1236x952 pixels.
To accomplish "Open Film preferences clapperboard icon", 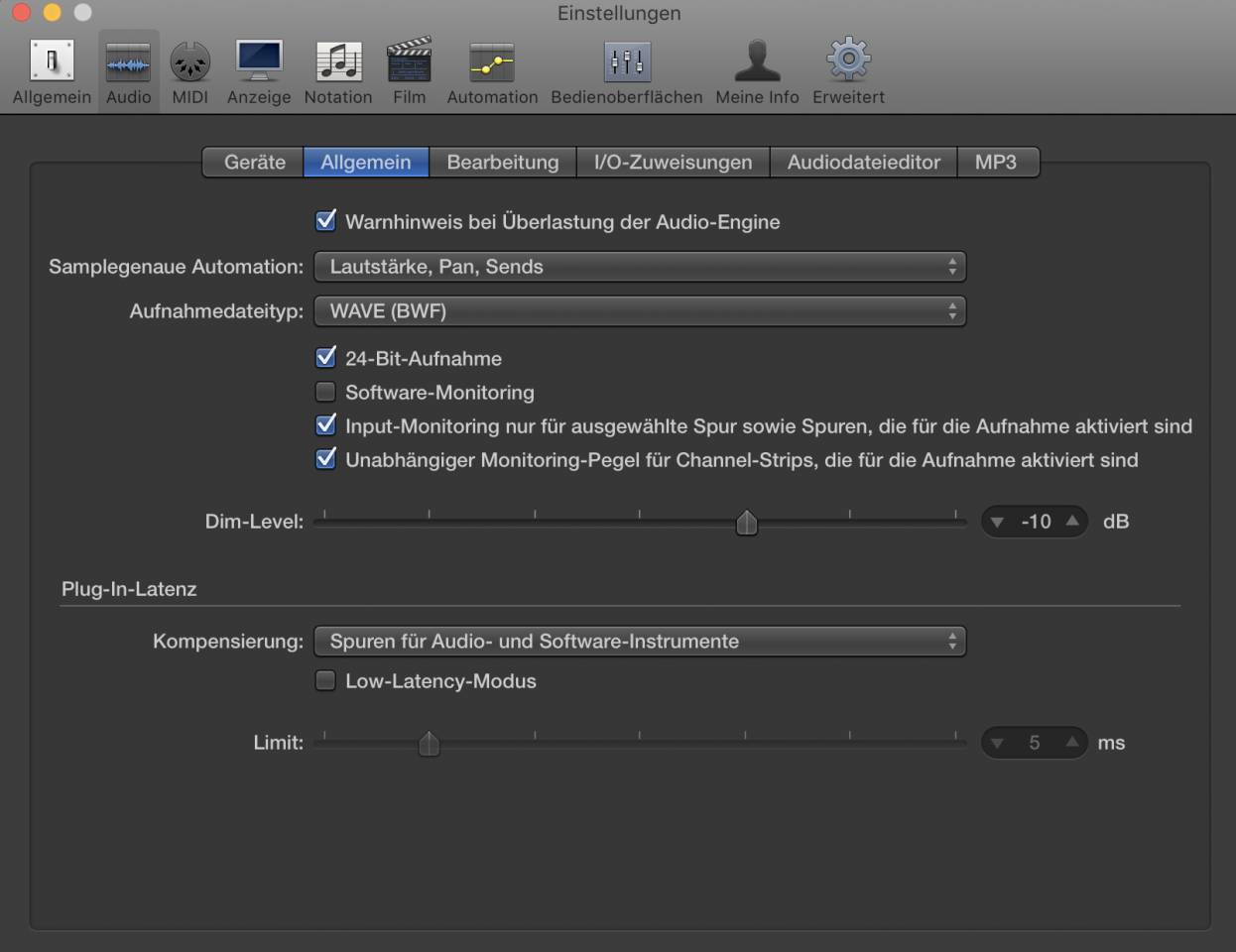I will 409,59.
